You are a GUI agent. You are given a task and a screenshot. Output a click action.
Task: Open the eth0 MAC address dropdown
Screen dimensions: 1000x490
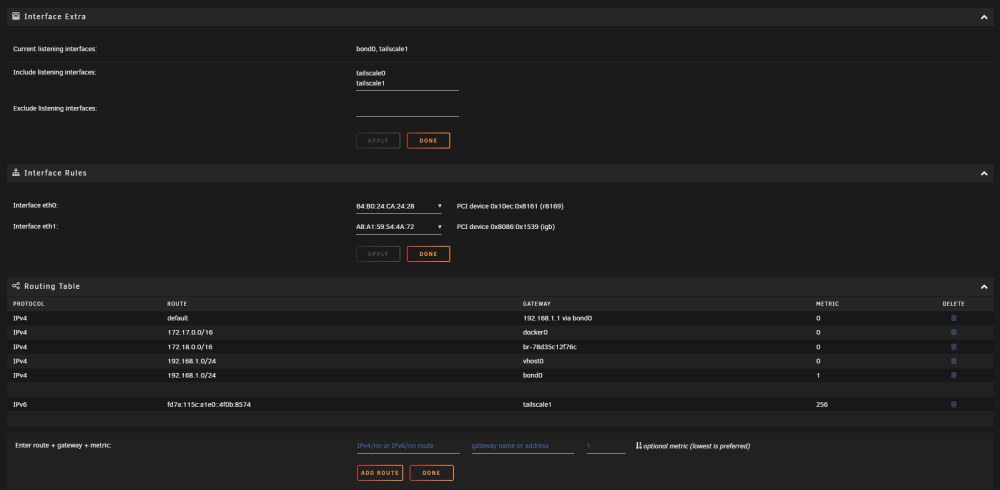(x=399, y=207)
